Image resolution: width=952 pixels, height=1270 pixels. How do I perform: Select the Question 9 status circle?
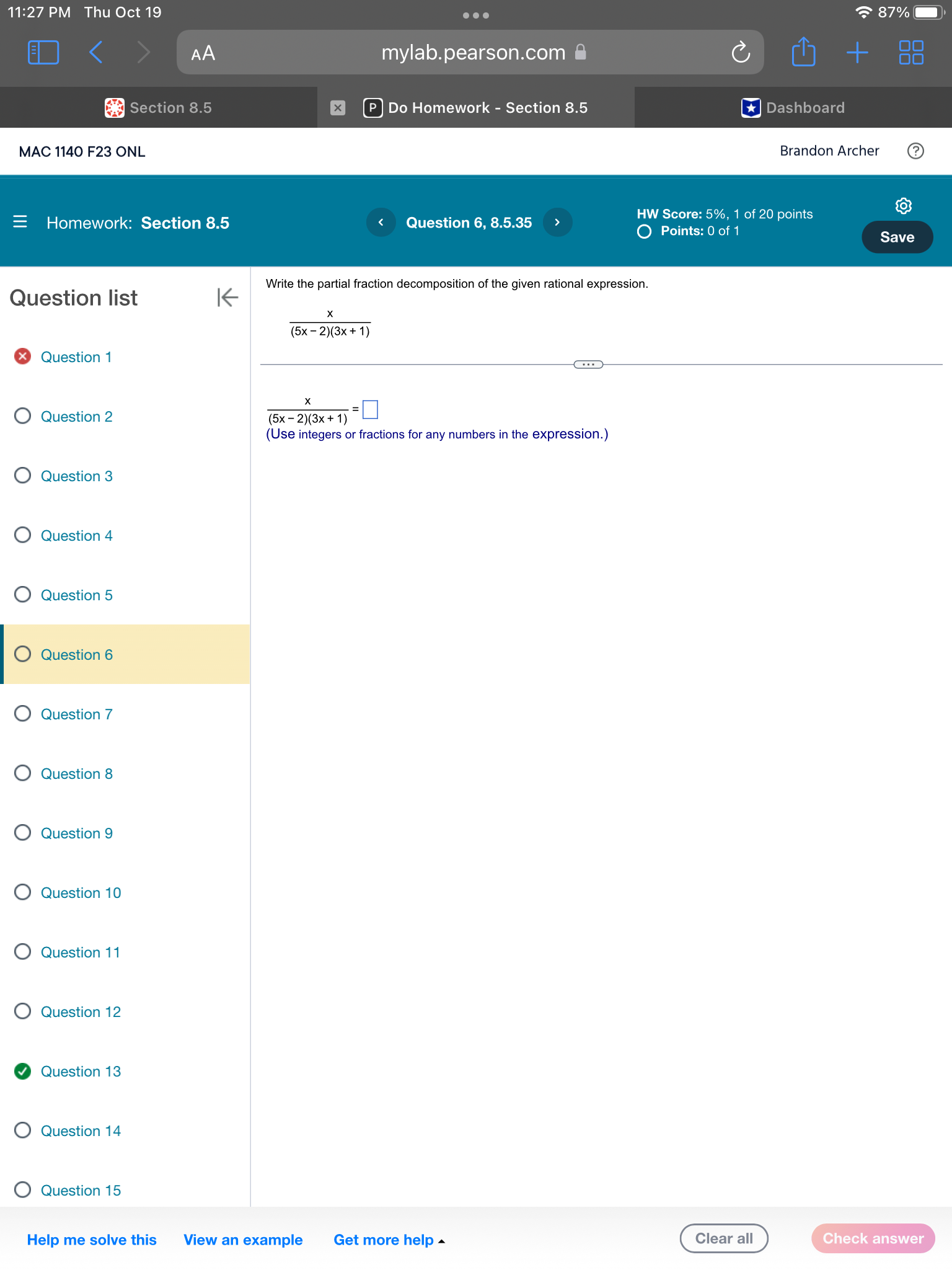23,833
